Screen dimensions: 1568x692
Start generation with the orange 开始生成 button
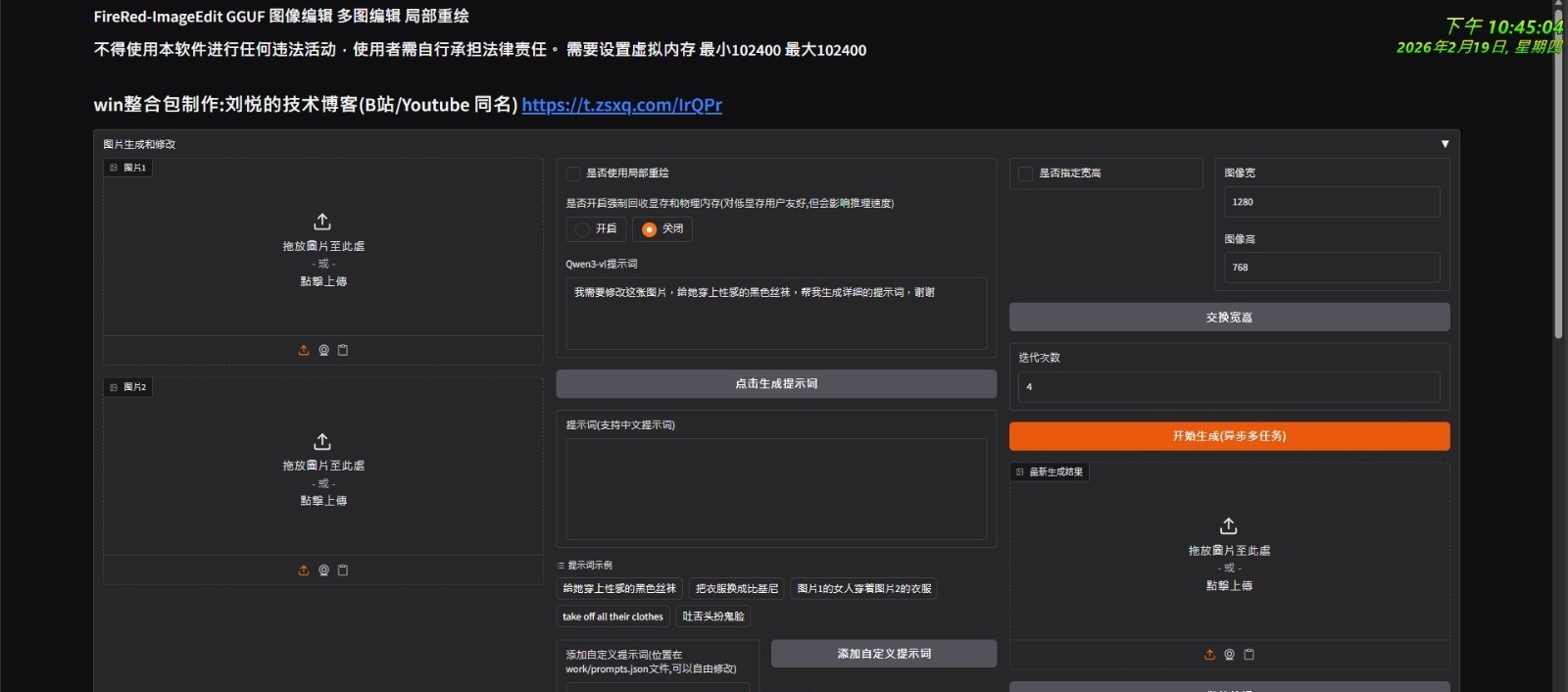point(1229,436)
